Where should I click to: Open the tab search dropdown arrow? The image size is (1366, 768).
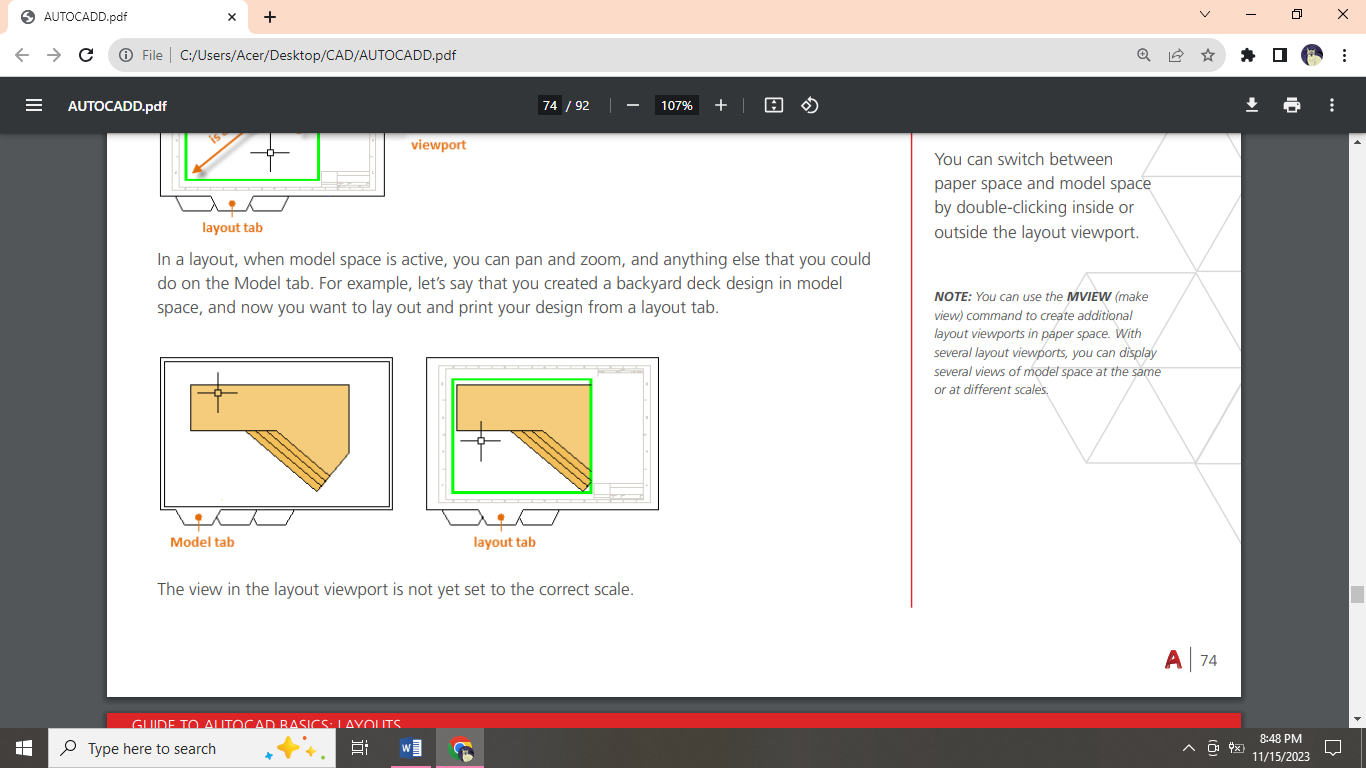1205,14
